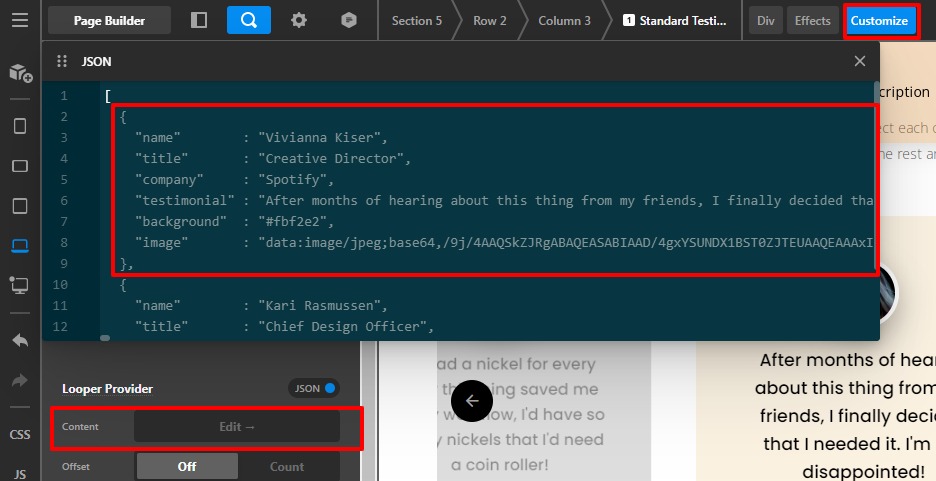Viewport: 936px width, 481px height.
Task: Open the hamburger main menu
Action: [x=20, y=20]
